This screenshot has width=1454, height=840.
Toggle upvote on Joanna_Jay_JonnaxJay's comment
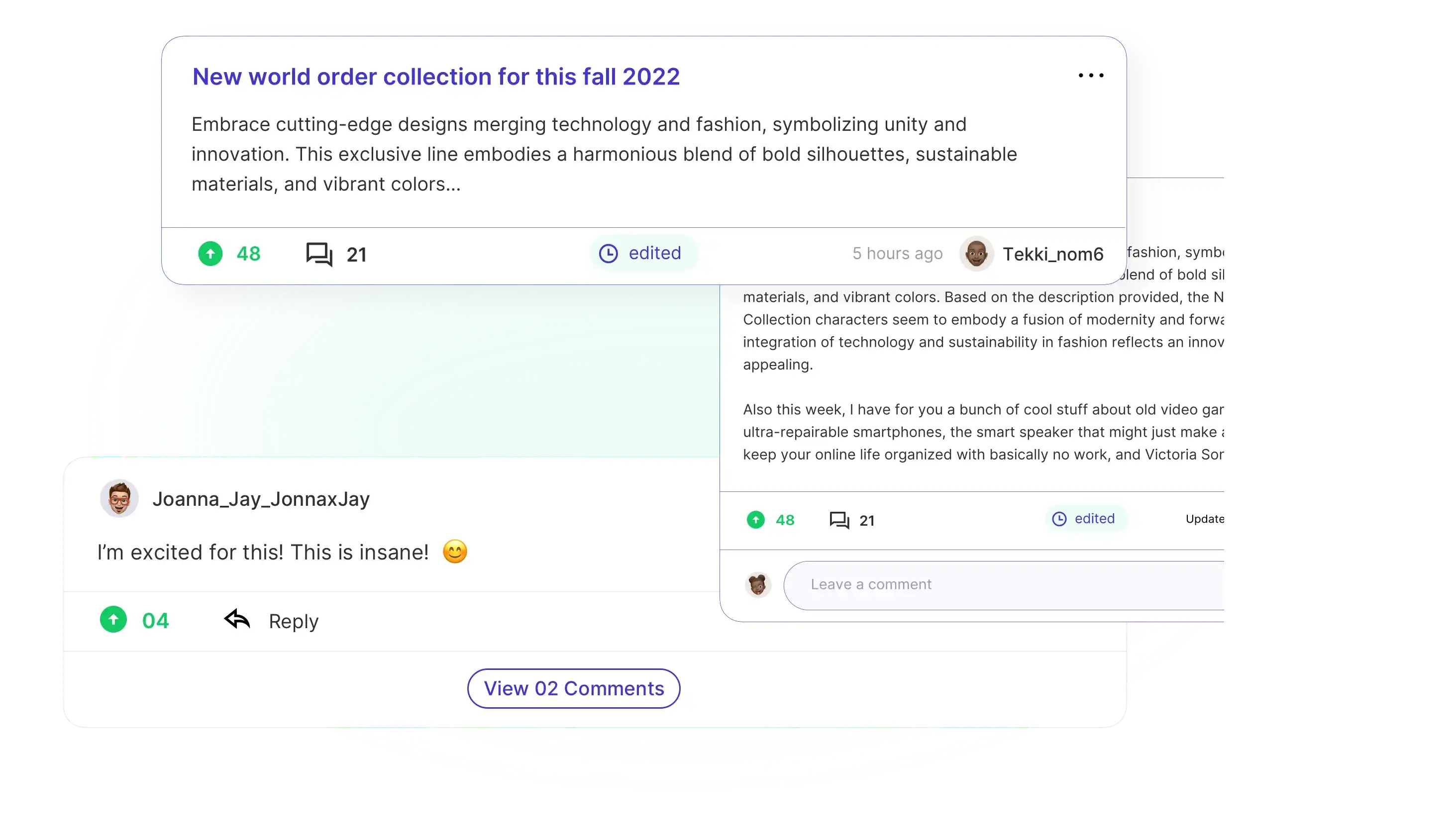[114, 620]
